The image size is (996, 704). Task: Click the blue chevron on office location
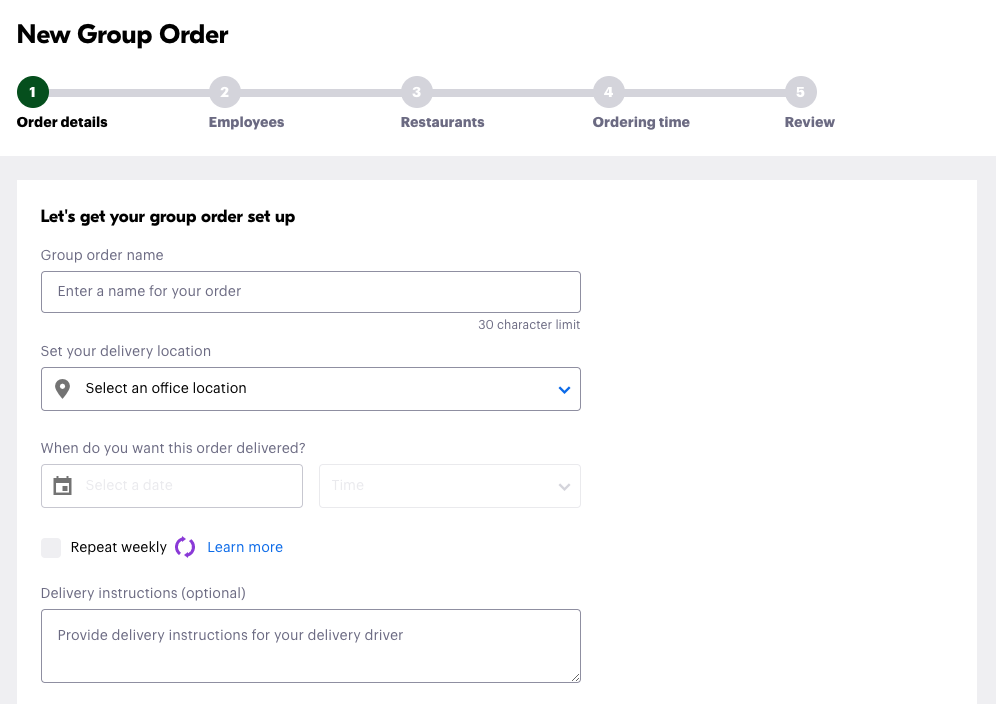[x=564, y=389]
